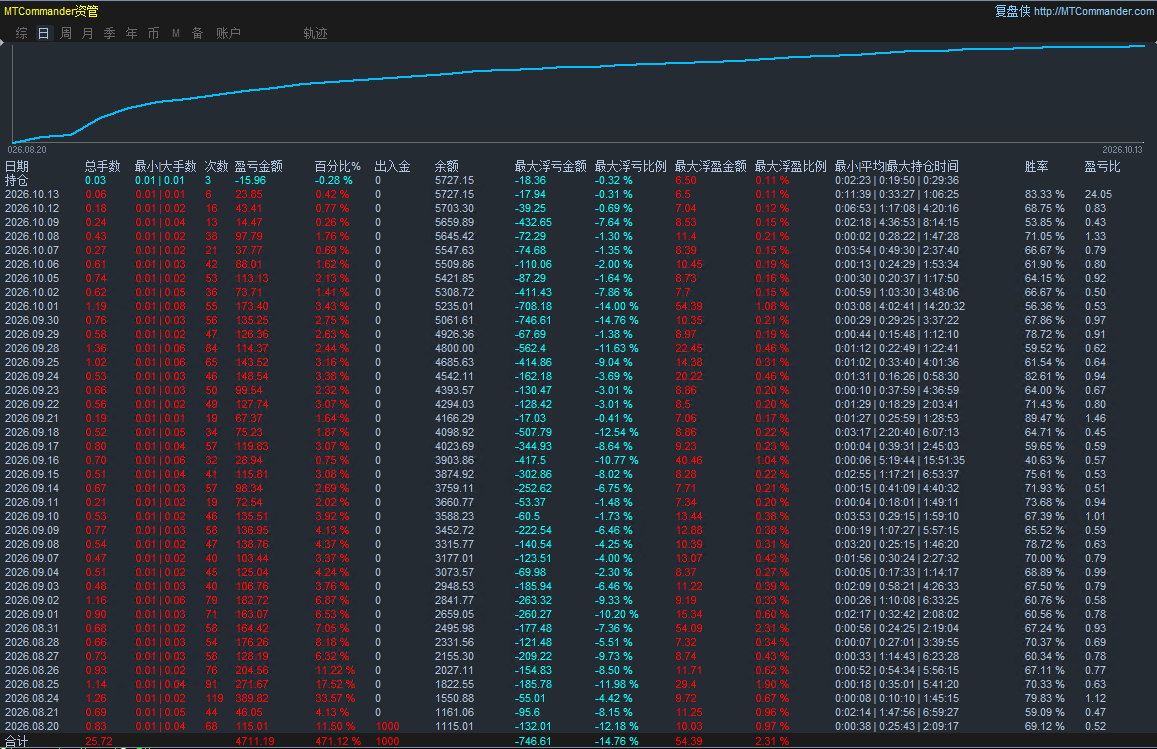1157x749 pixels.
Task: Select the 年 yearly tab
Action: point(131,33)
